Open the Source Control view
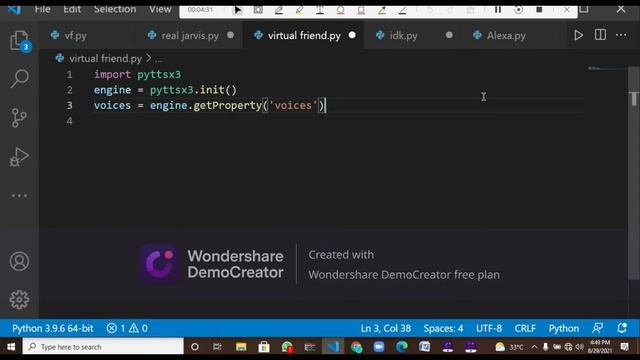The width and height of the screenshot is (640, 360). coord(18,118)
